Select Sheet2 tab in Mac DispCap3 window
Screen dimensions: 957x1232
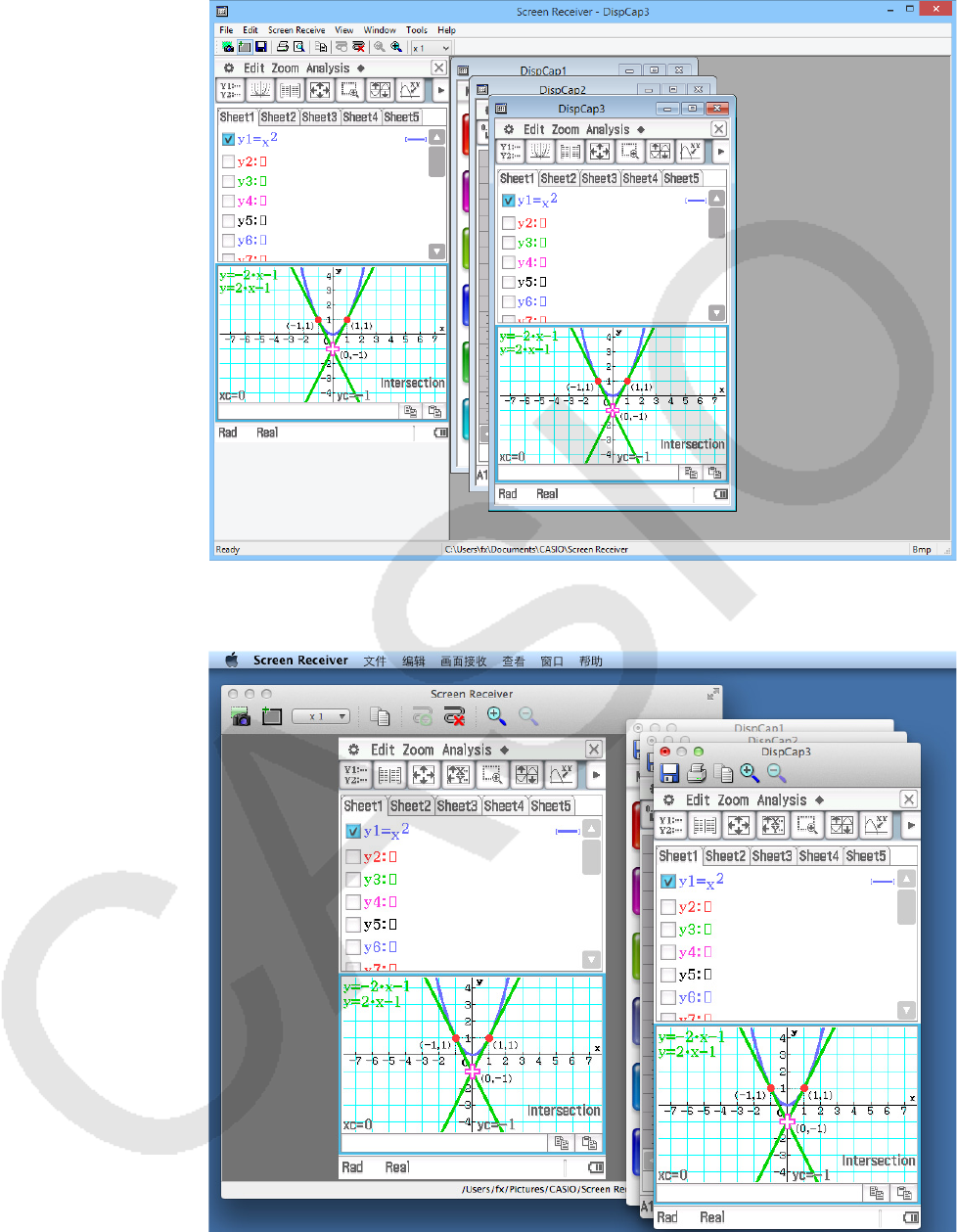pos(726,855)
